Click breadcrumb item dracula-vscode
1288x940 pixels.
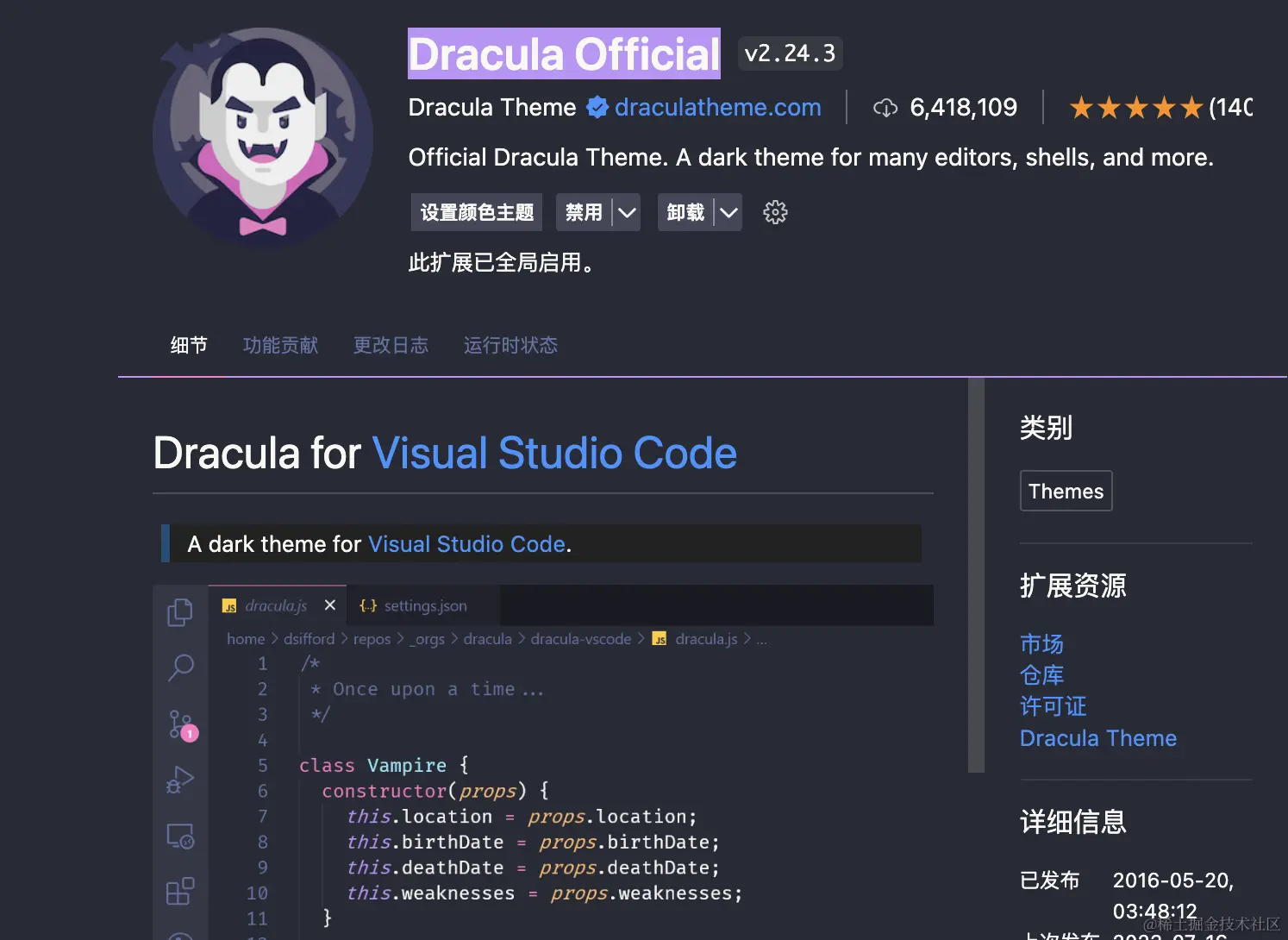[x=581, y=639]
